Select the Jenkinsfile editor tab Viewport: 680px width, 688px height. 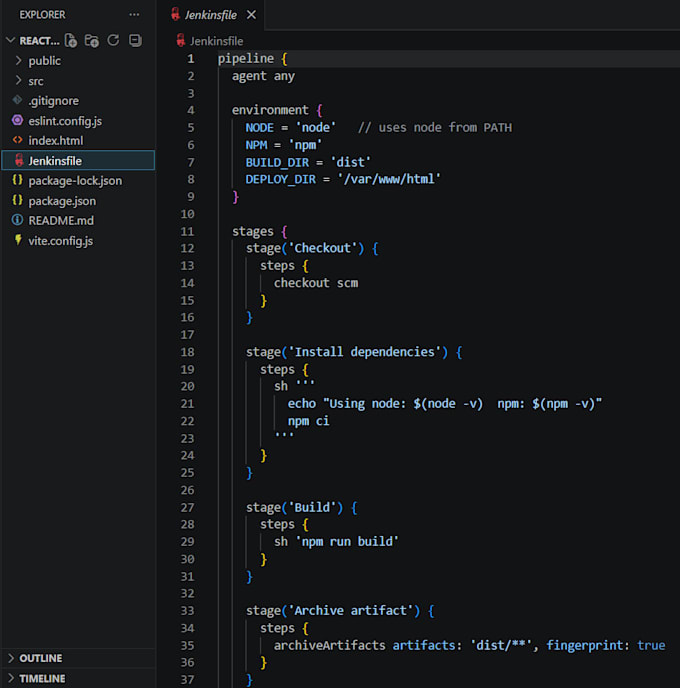(211, 15)
